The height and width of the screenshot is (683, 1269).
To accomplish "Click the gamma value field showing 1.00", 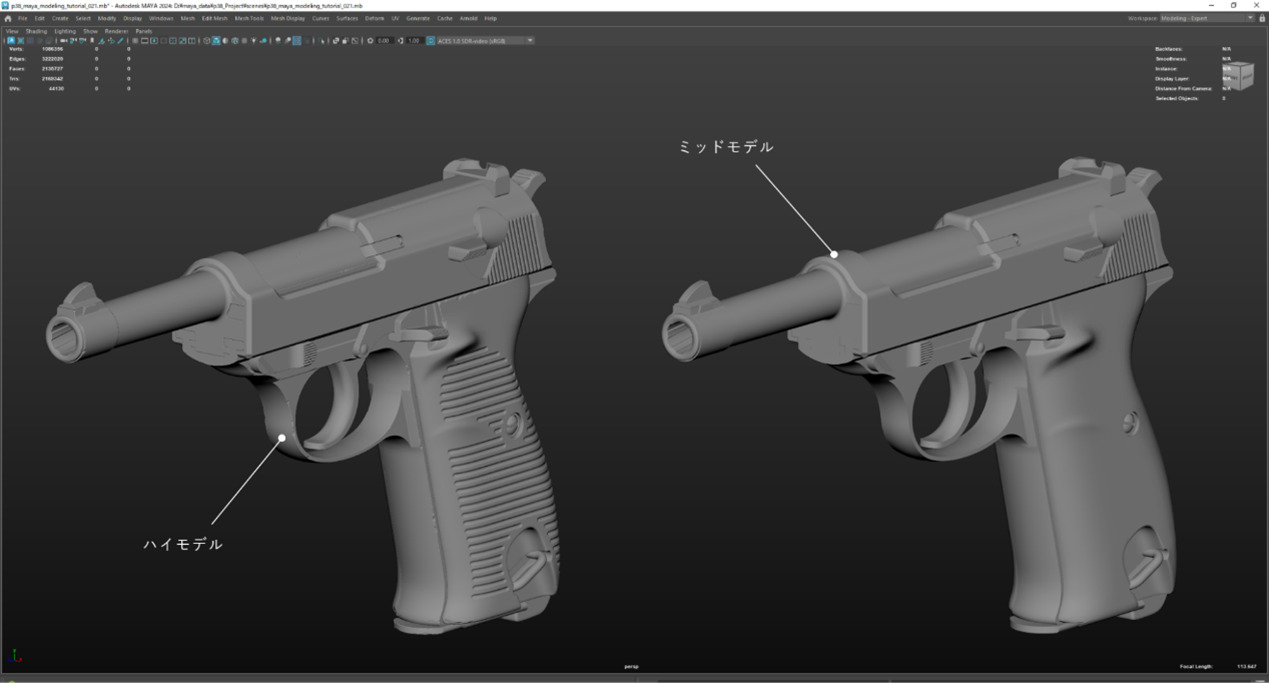I will 414,41.
